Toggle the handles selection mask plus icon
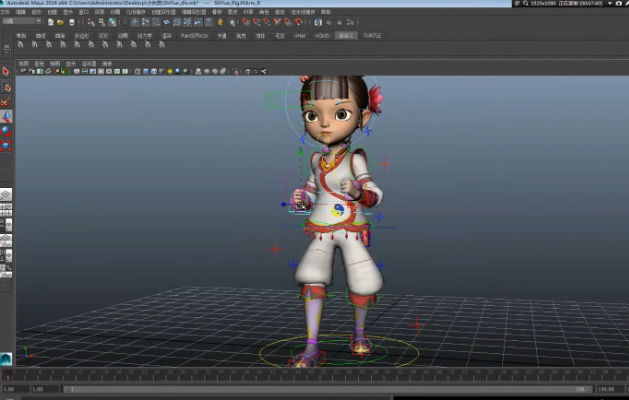The height and width of the screenshot is (400, 629). pos(135,22)
